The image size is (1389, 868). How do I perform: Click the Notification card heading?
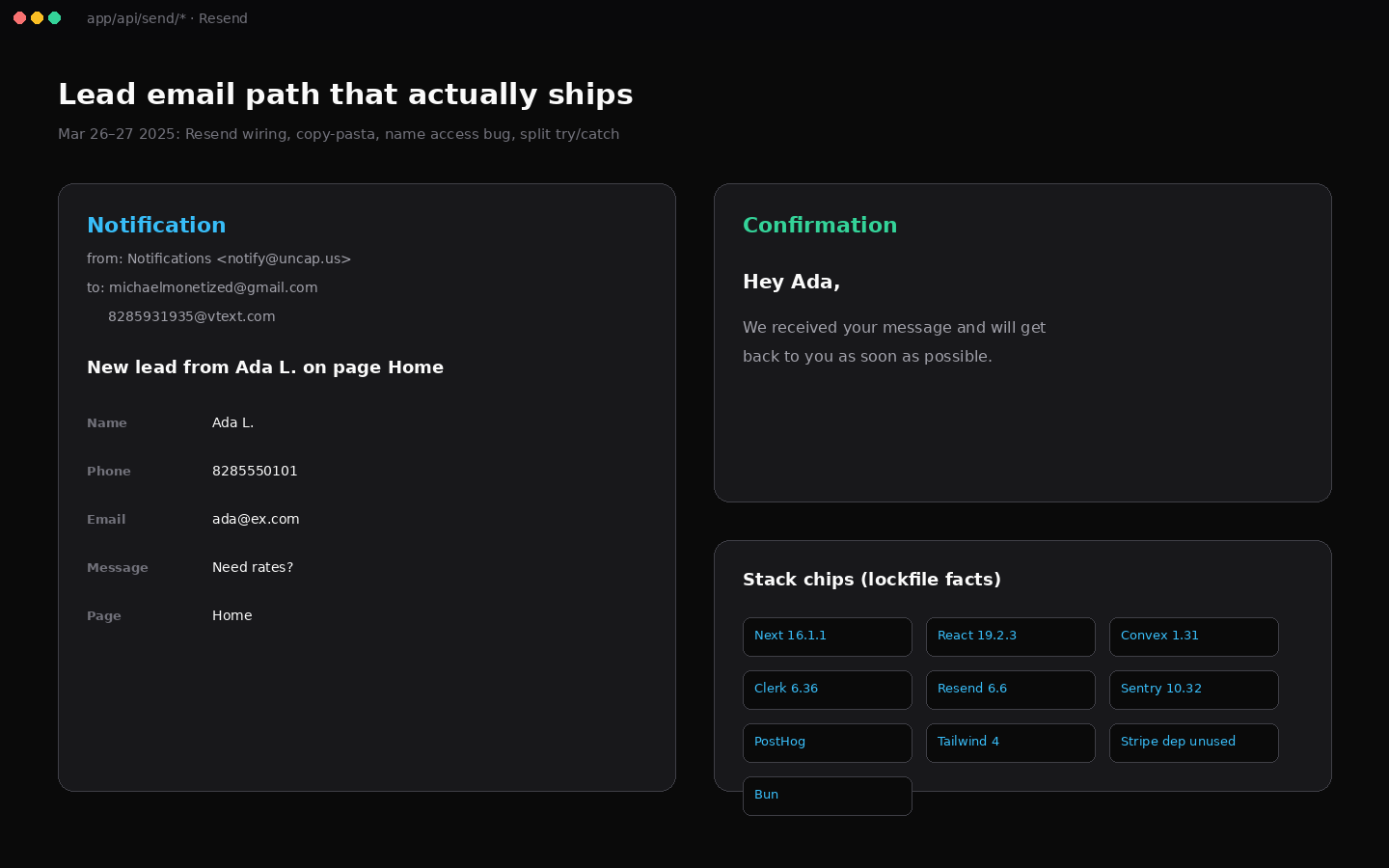tap(156, 225)
